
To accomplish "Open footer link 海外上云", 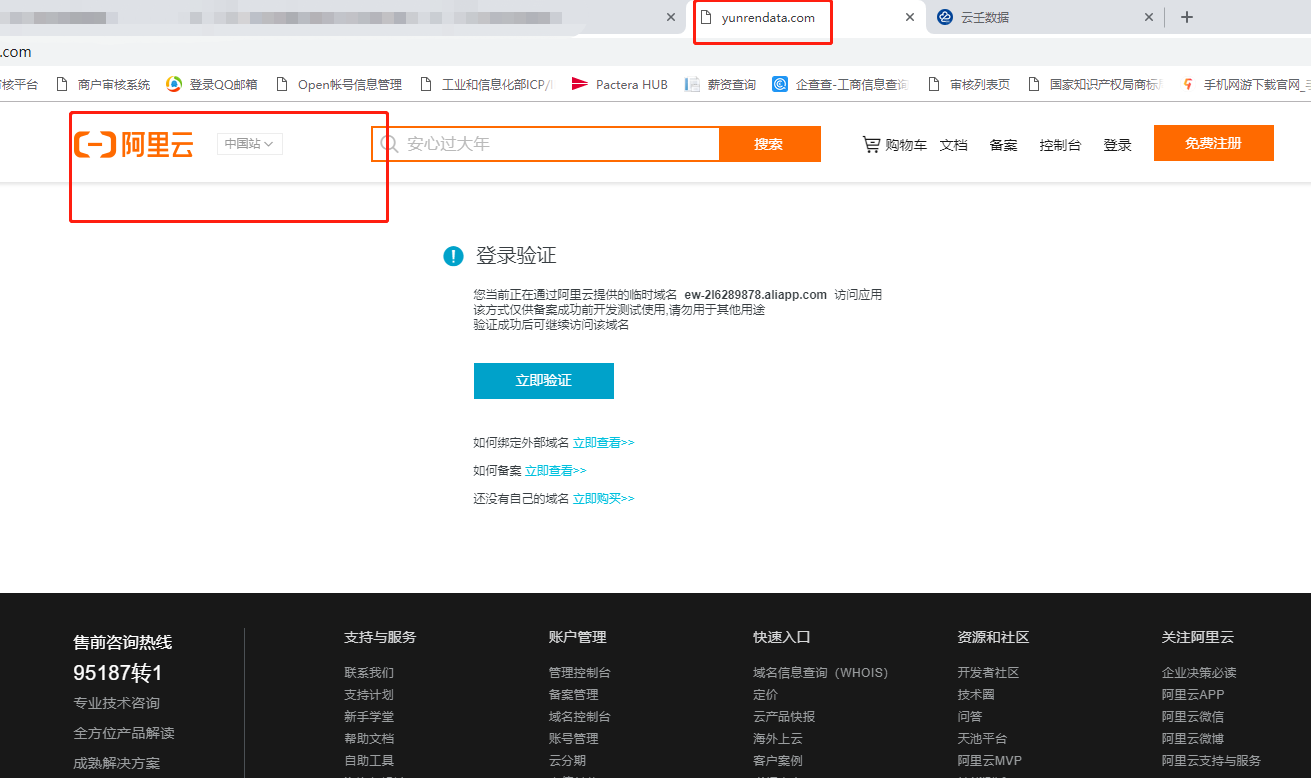I will coord(778,739).
